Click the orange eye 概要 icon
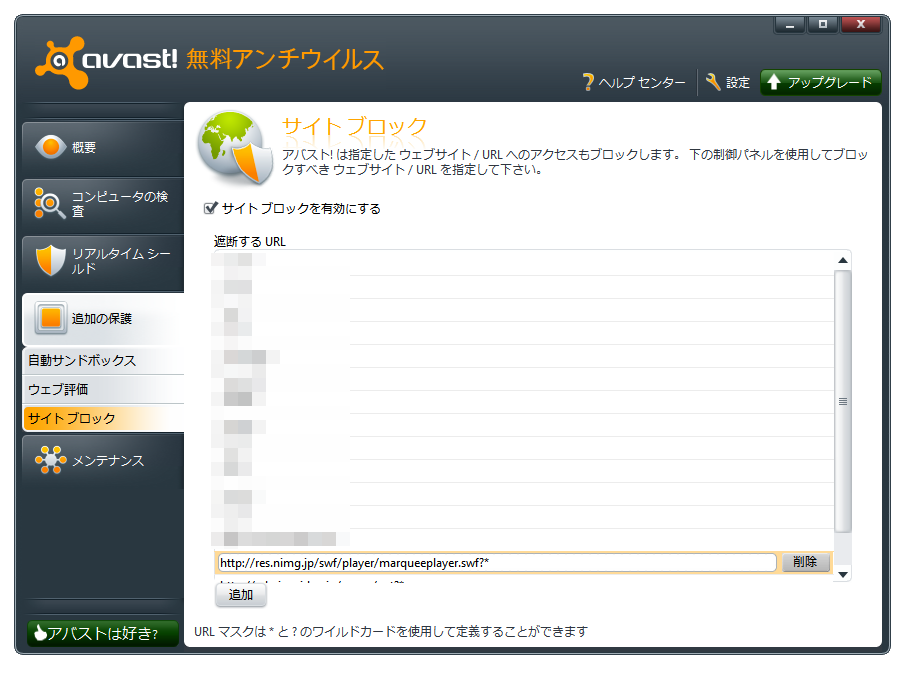 pos(50,147)
